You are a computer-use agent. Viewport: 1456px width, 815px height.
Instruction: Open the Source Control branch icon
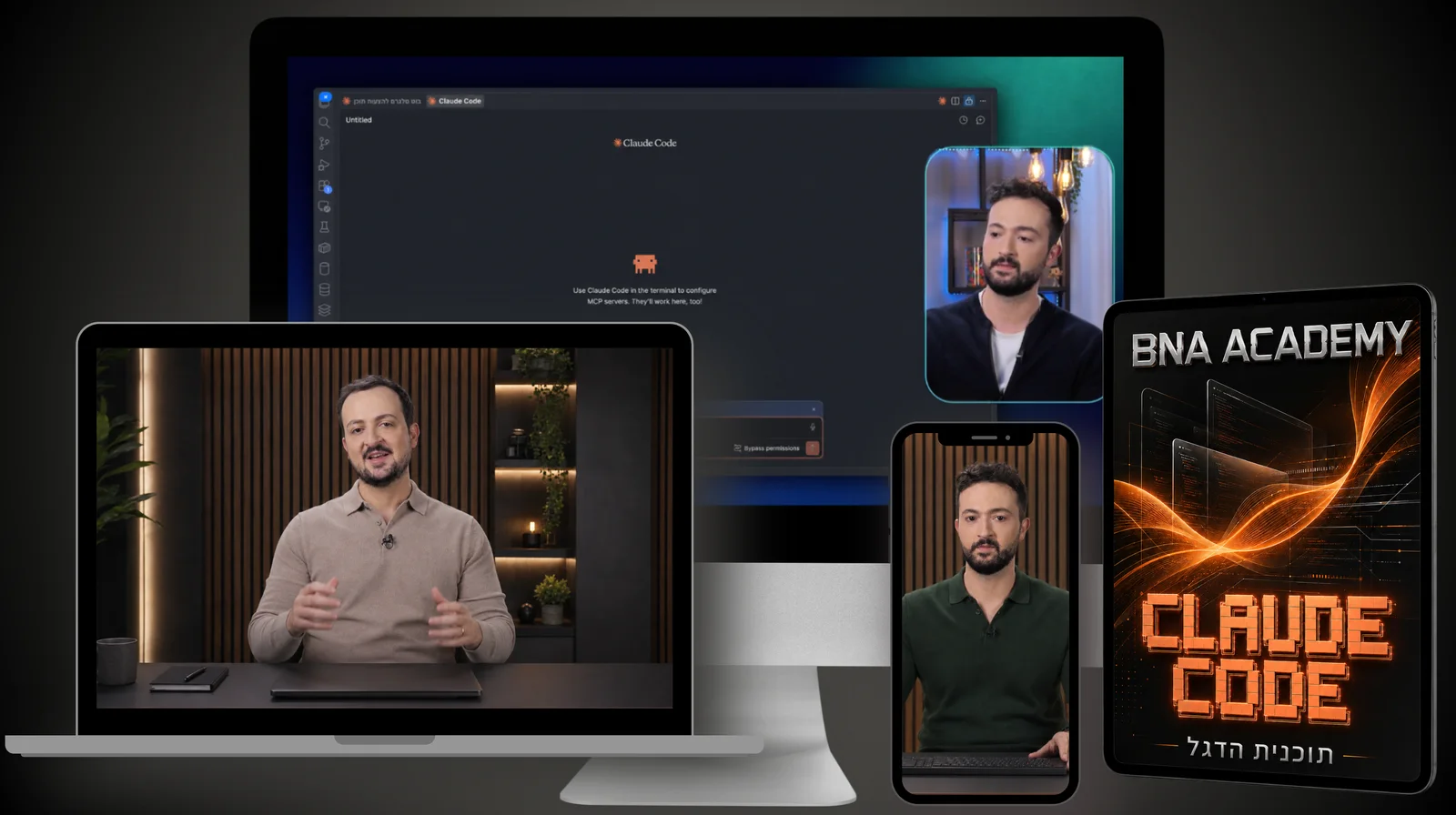click(324, 143)
